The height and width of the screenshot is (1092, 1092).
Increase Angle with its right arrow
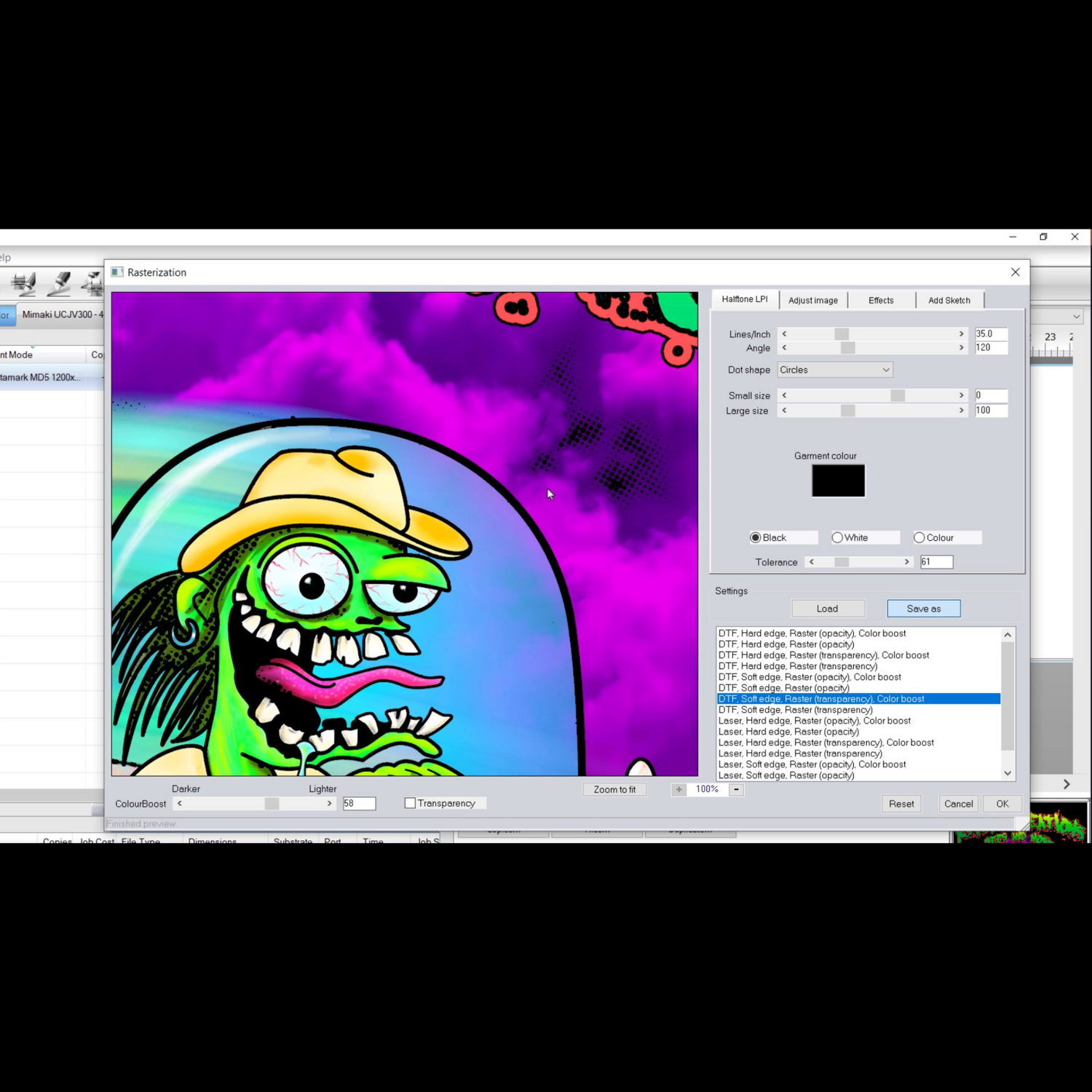(x=961, y=348)
